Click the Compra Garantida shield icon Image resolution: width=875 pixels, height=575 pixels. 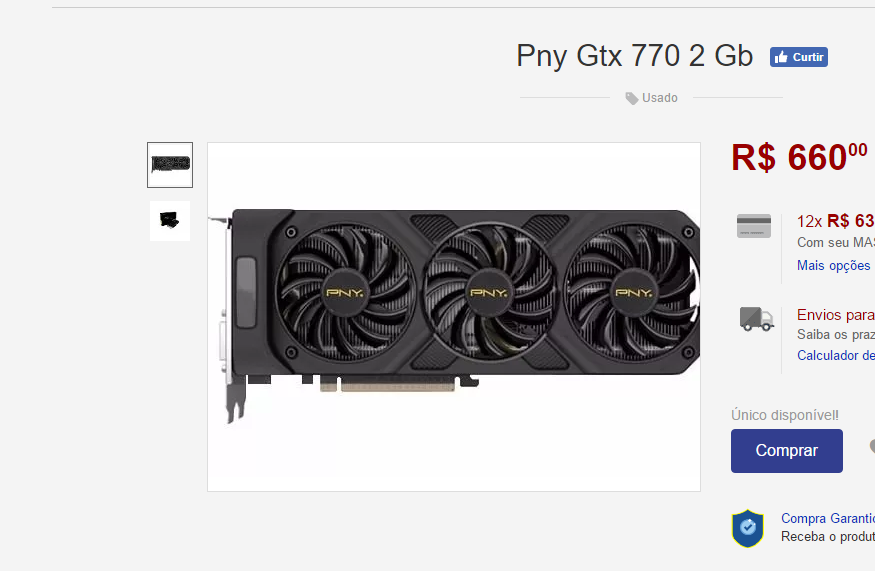(748, 528)
